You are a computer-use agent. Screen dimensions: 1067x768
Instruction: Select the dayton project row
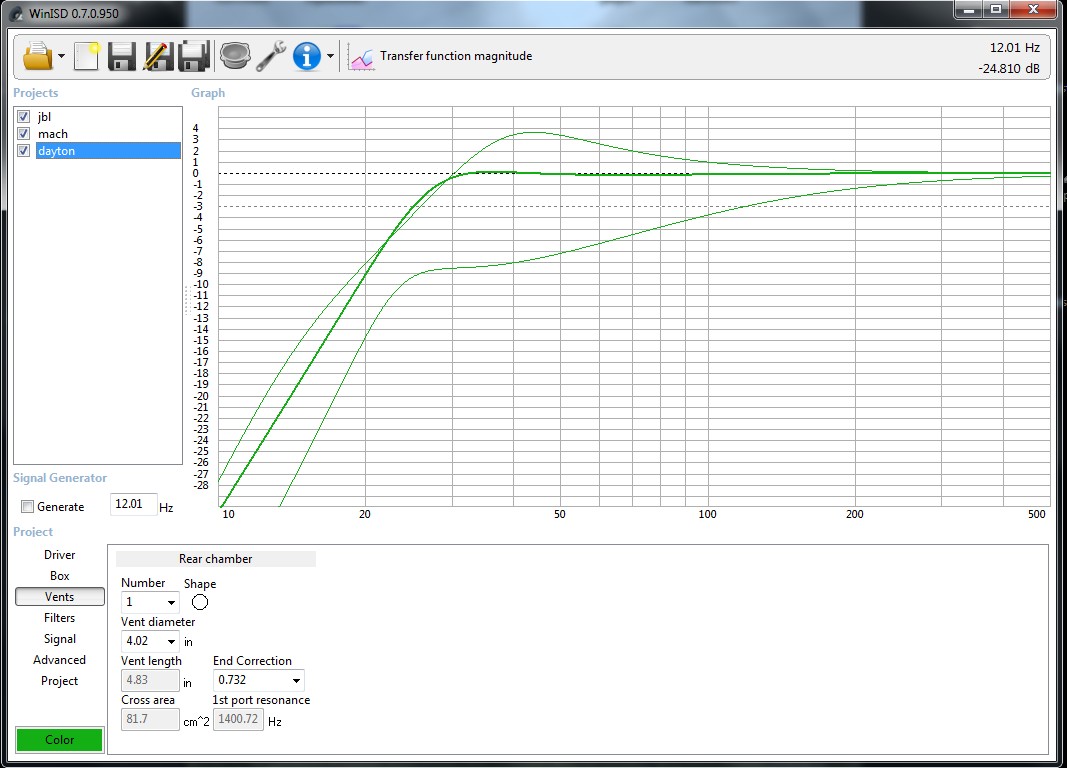[108, 150]
